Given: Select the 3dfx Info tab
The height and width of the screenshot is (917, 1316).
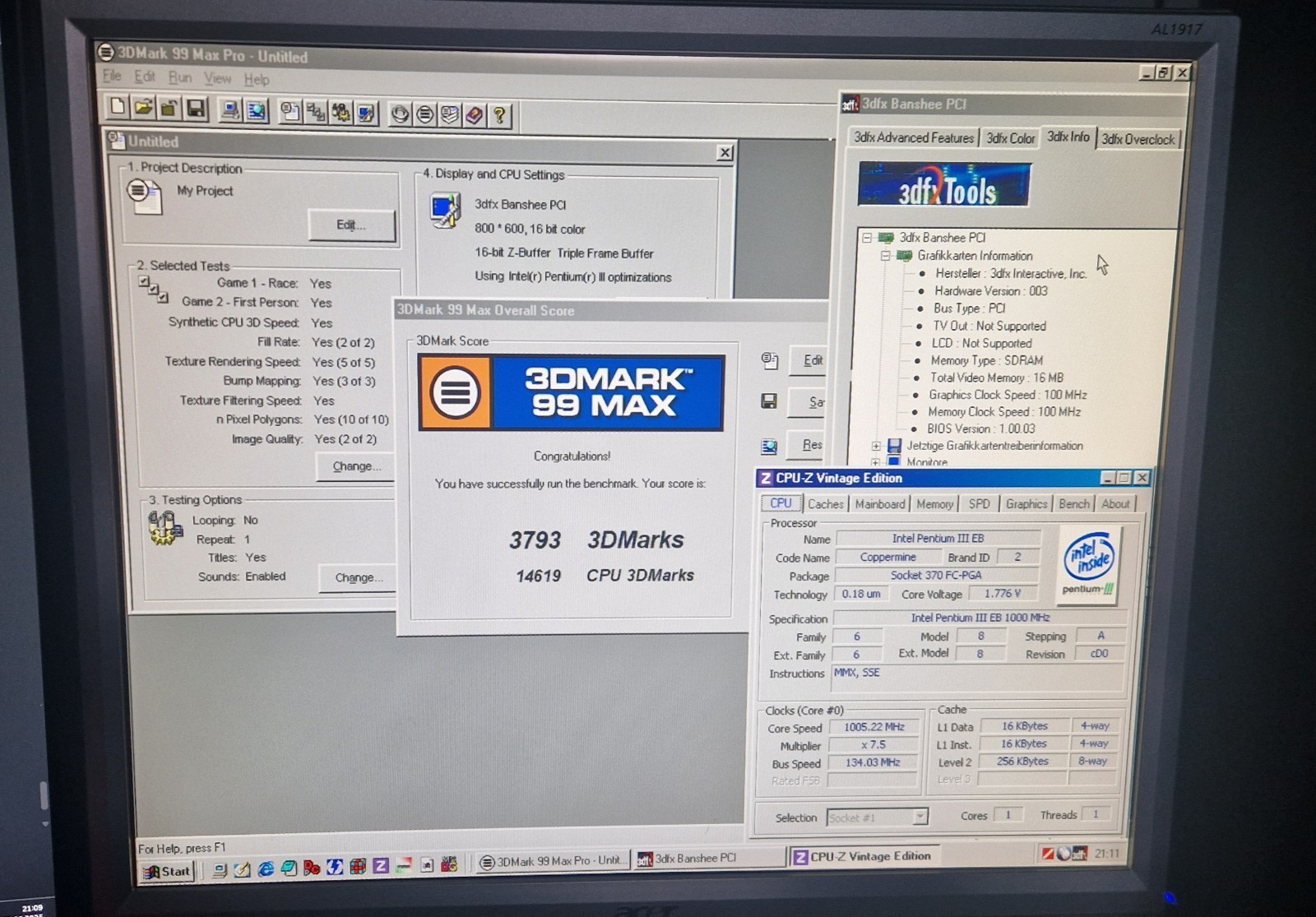Looking at the screenshot, I should [x=1068, y=137].
